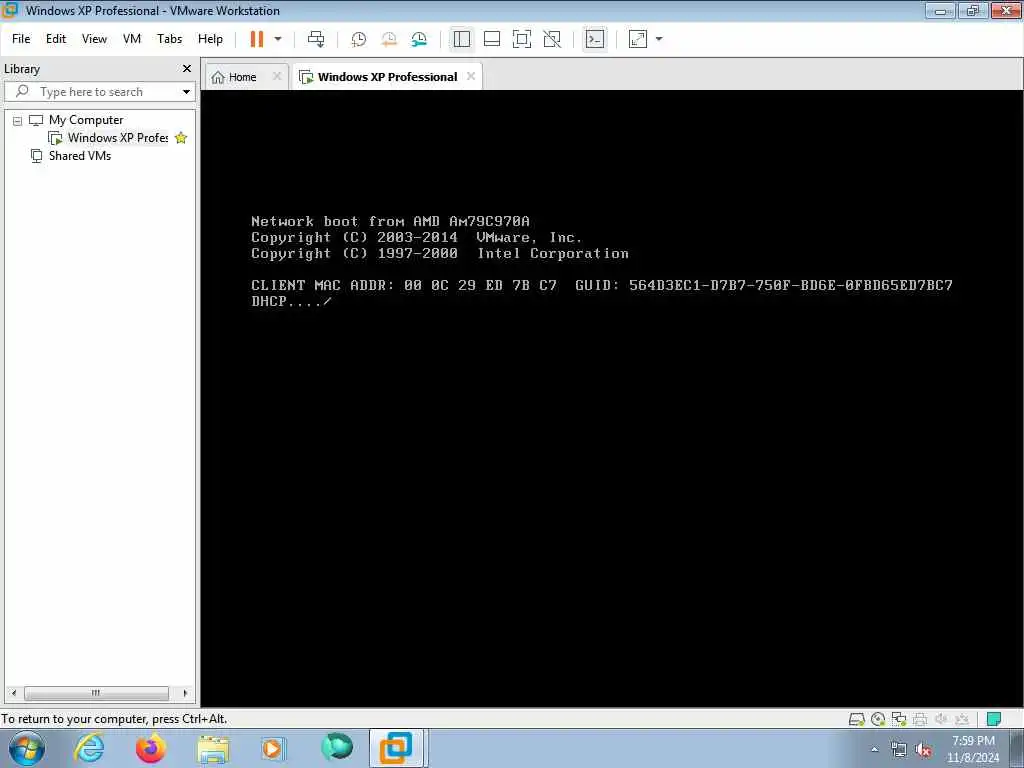This screenshot has width=1024, height=768.
Task: Launch Firefox from the taskbar
Action: [151, 748]
